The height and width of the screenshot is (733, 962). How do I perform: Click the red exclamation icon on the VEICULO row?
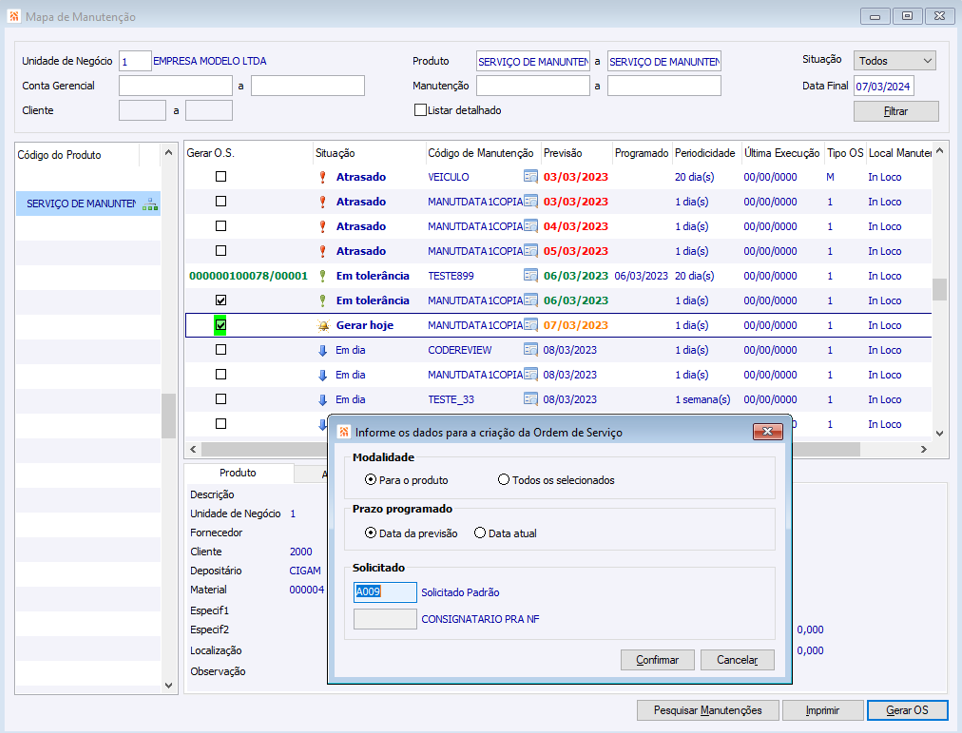[322, 177]
